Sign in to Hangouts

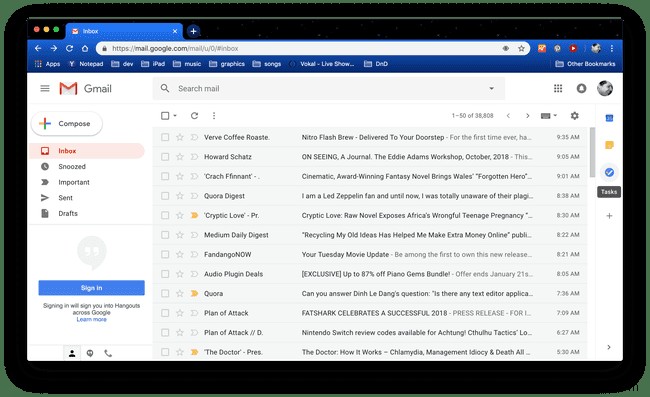point(92,288)
